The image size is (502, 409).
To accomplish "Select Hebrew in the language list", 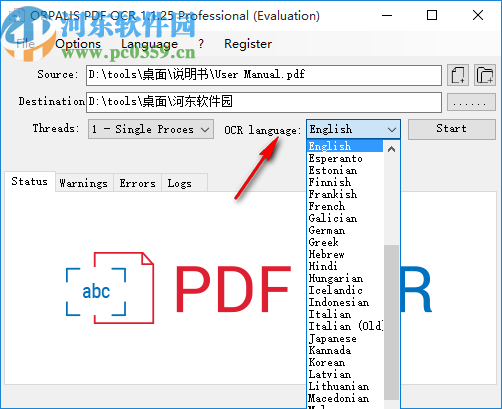I will pyautogui.click(x=345, y=254).
